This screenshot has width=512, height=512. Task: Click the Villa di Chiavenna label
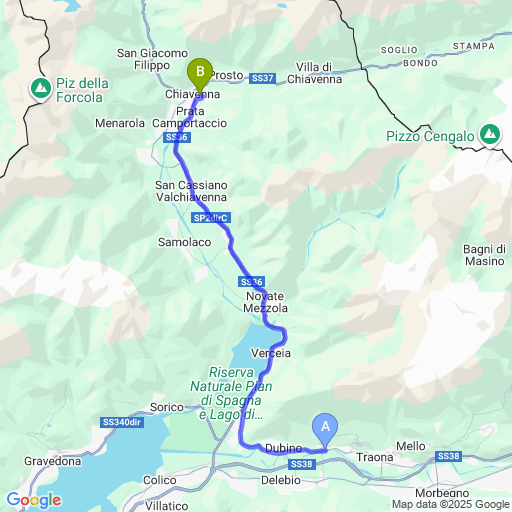click(x=314, y=73)
